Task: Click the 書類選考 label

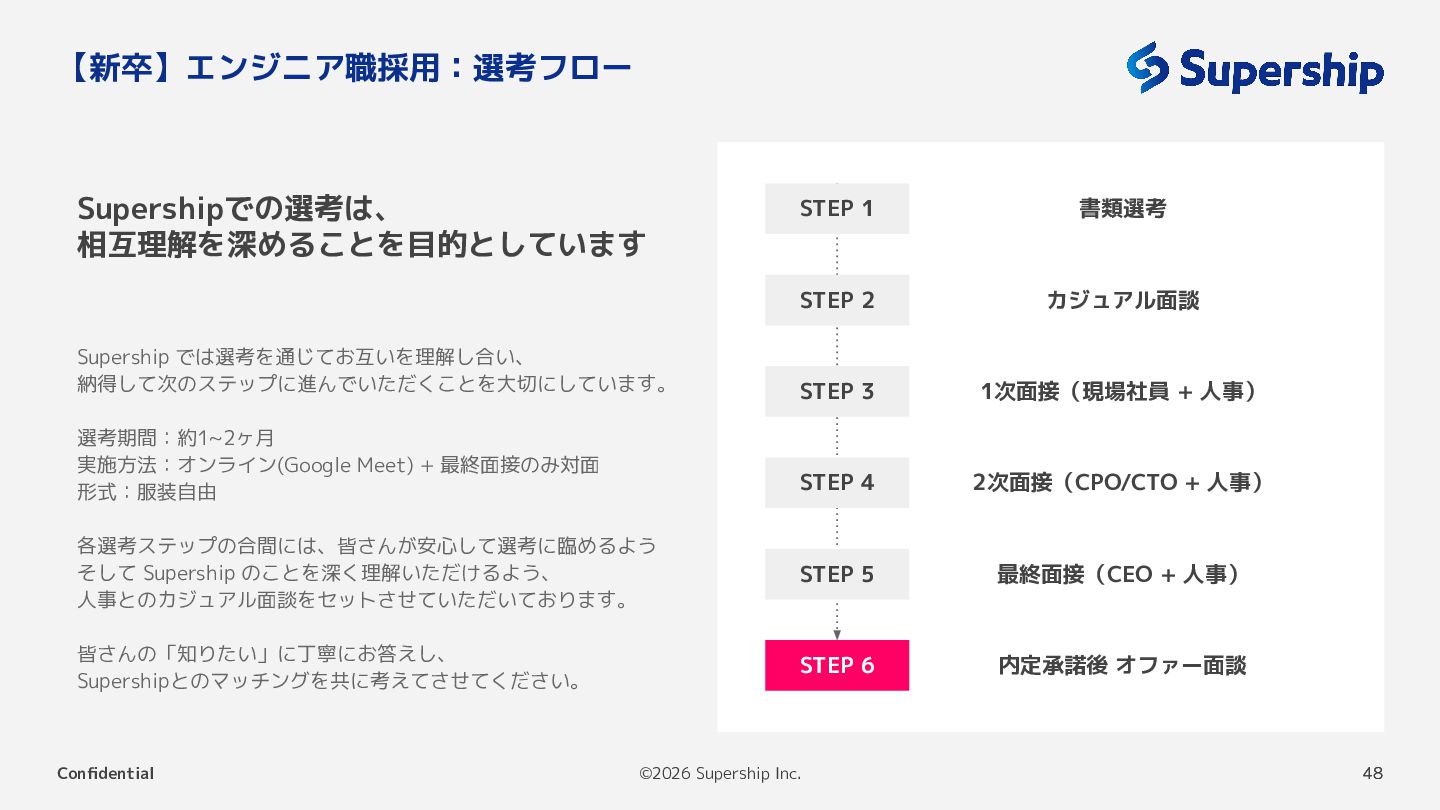Action: [1122, 209]
